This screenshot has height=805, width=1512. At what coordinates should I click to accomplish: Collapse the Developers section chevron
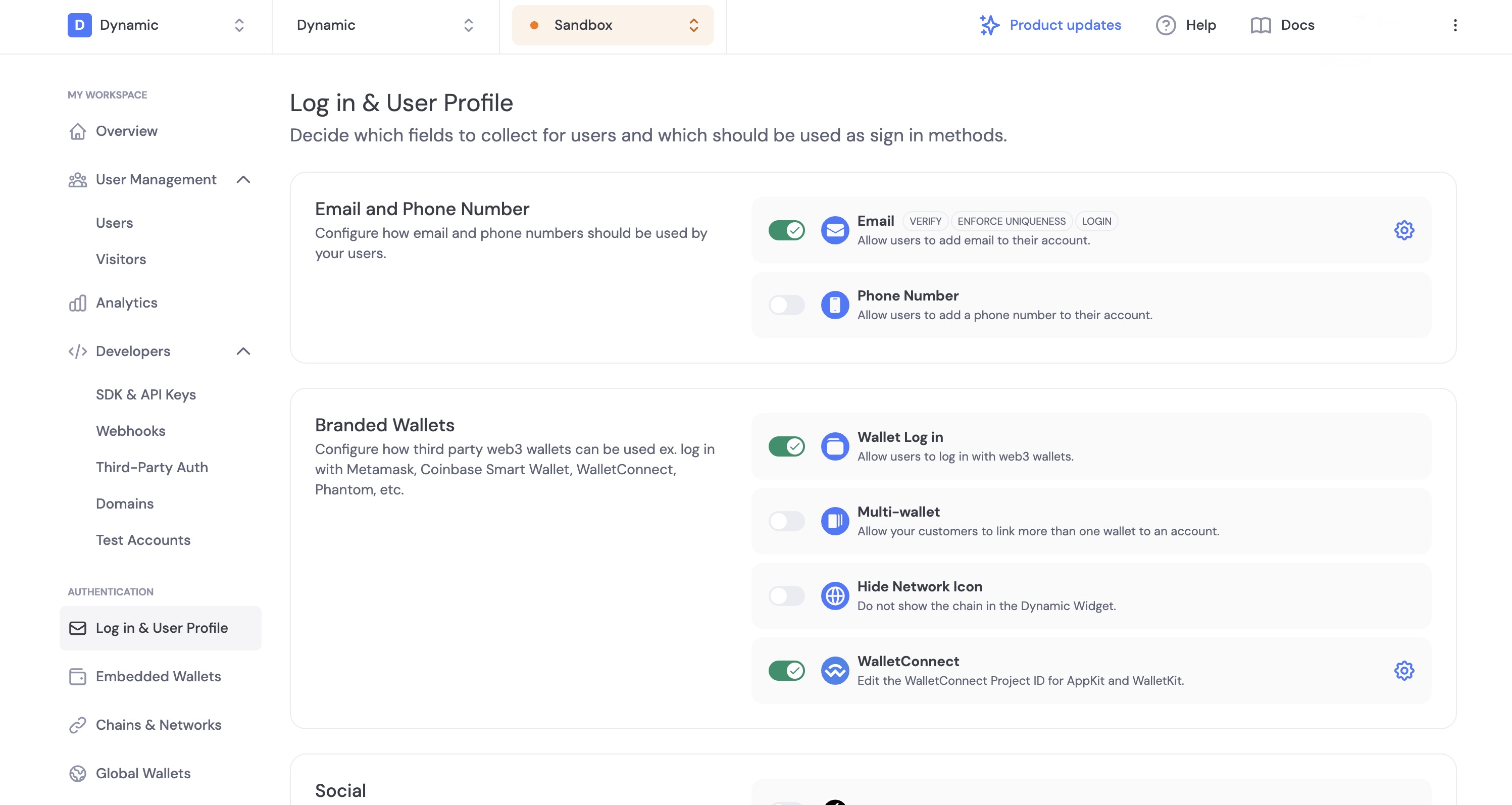click(243, 351)
